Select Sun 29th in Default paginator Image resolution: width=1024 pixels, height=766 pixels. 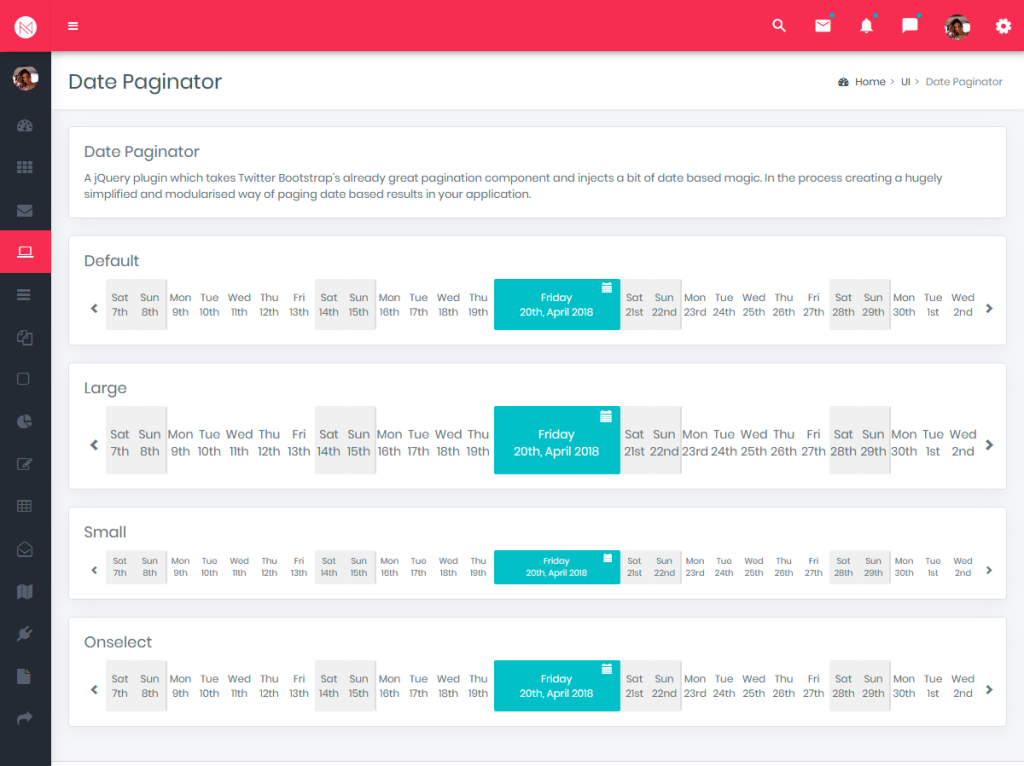[873, 305]
